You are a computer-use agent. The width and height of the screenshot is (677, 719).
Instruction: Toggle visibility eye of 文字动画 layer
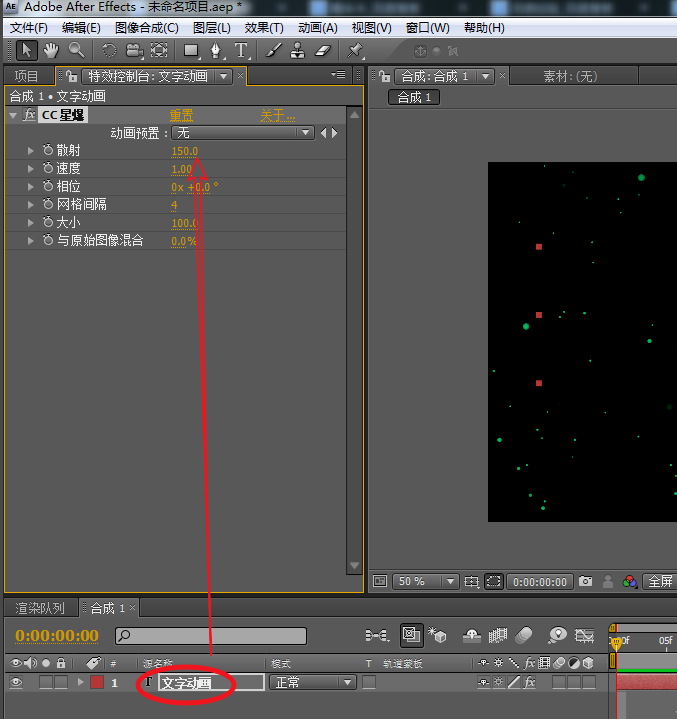point(14,682)
